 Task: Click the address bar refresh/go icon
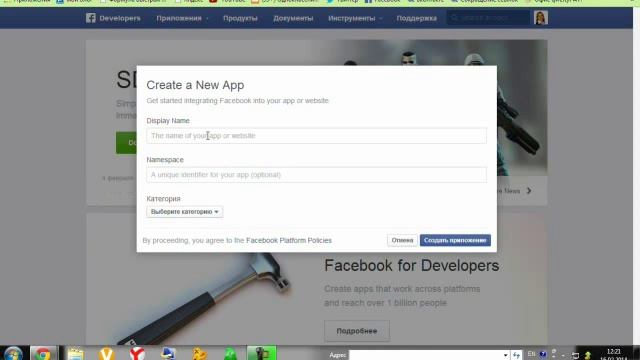click(x=516, y=355)
